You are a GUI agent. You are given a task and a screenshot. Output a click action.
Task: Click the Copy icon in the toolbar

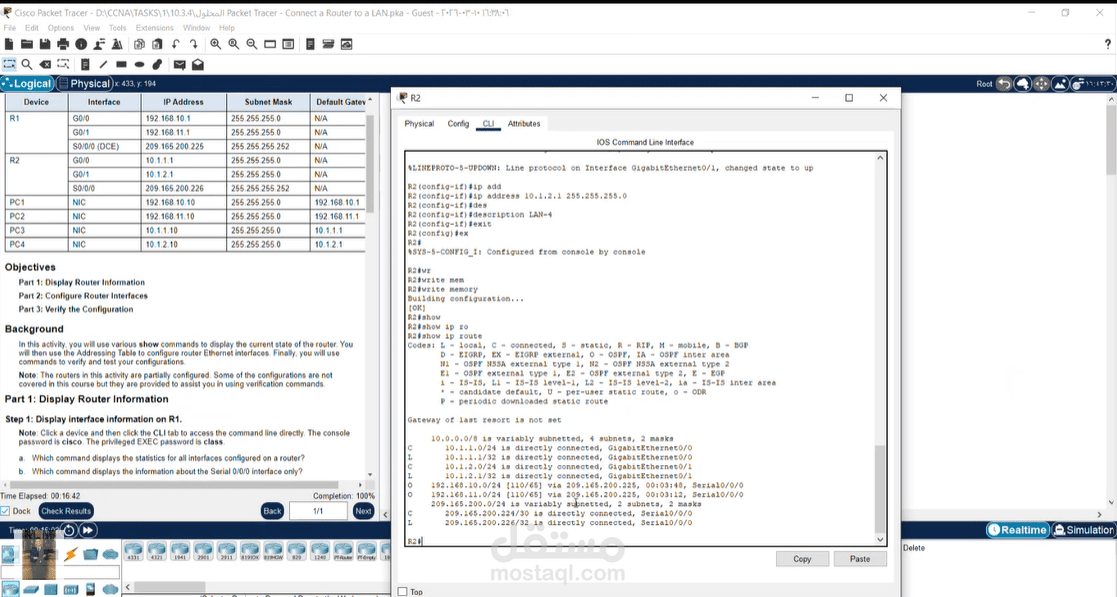click(x=140, y=44)
